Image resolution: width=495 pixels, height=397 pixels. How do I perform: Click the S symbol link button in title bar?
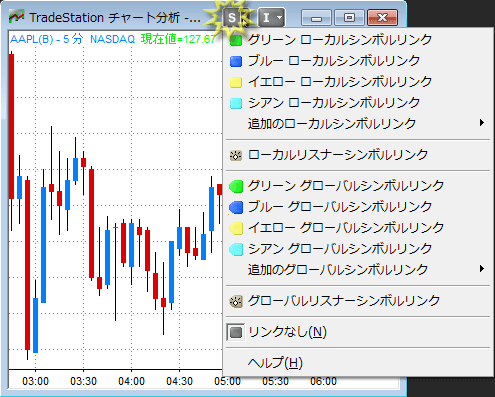(x=236, y=17)
